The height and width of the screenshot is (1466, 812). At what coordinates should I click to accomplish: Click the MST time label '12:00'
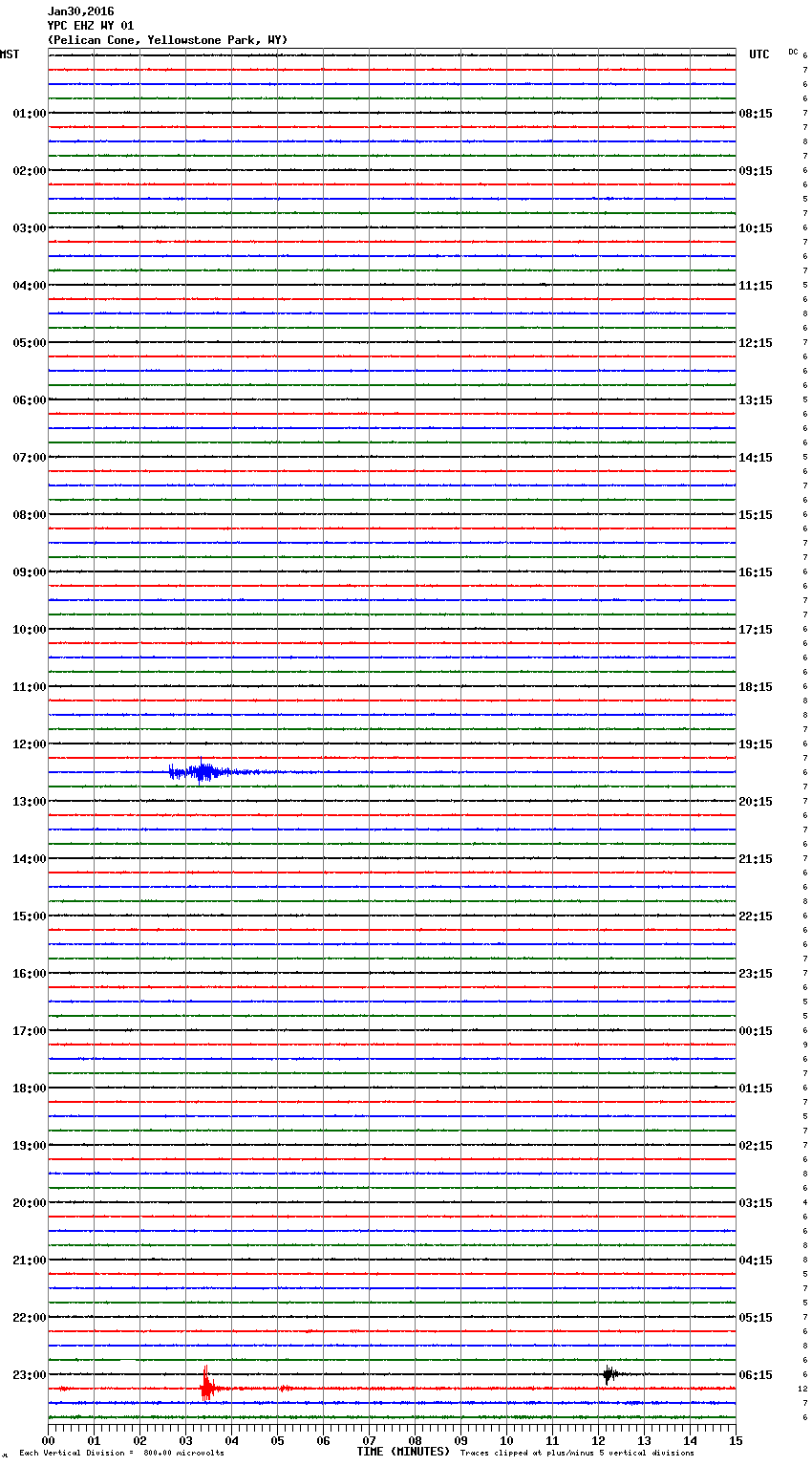click(30, 744)
